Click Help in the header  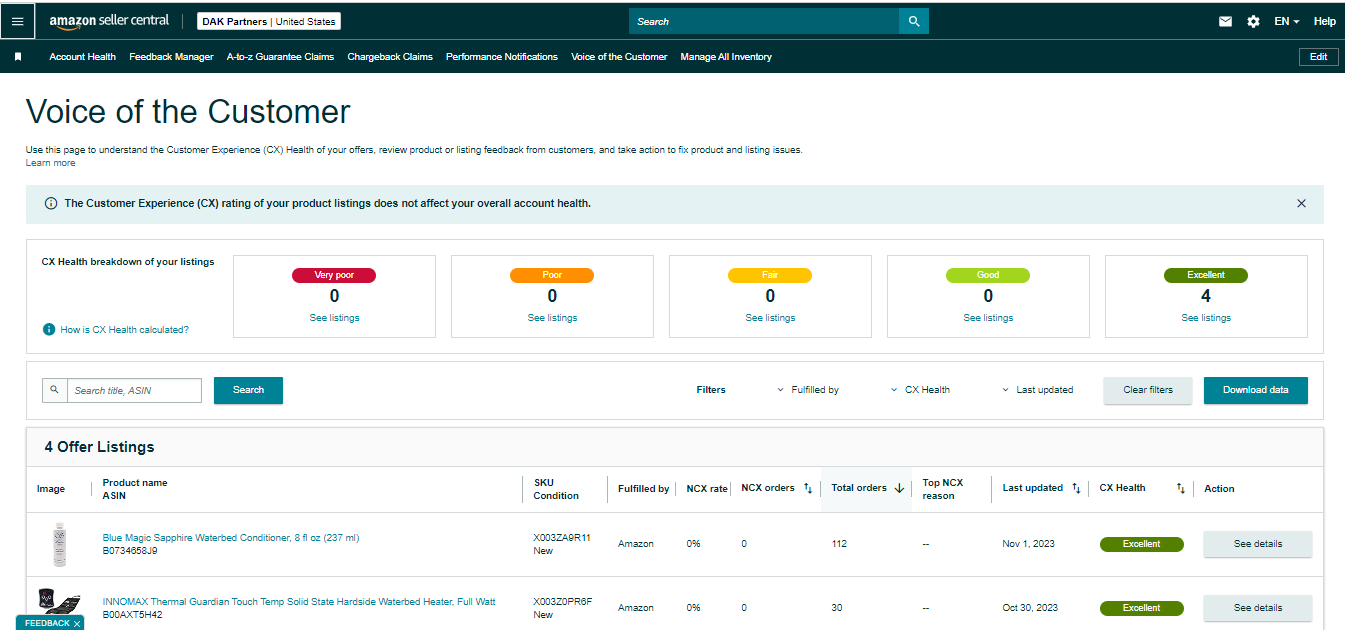[1324, 21]
